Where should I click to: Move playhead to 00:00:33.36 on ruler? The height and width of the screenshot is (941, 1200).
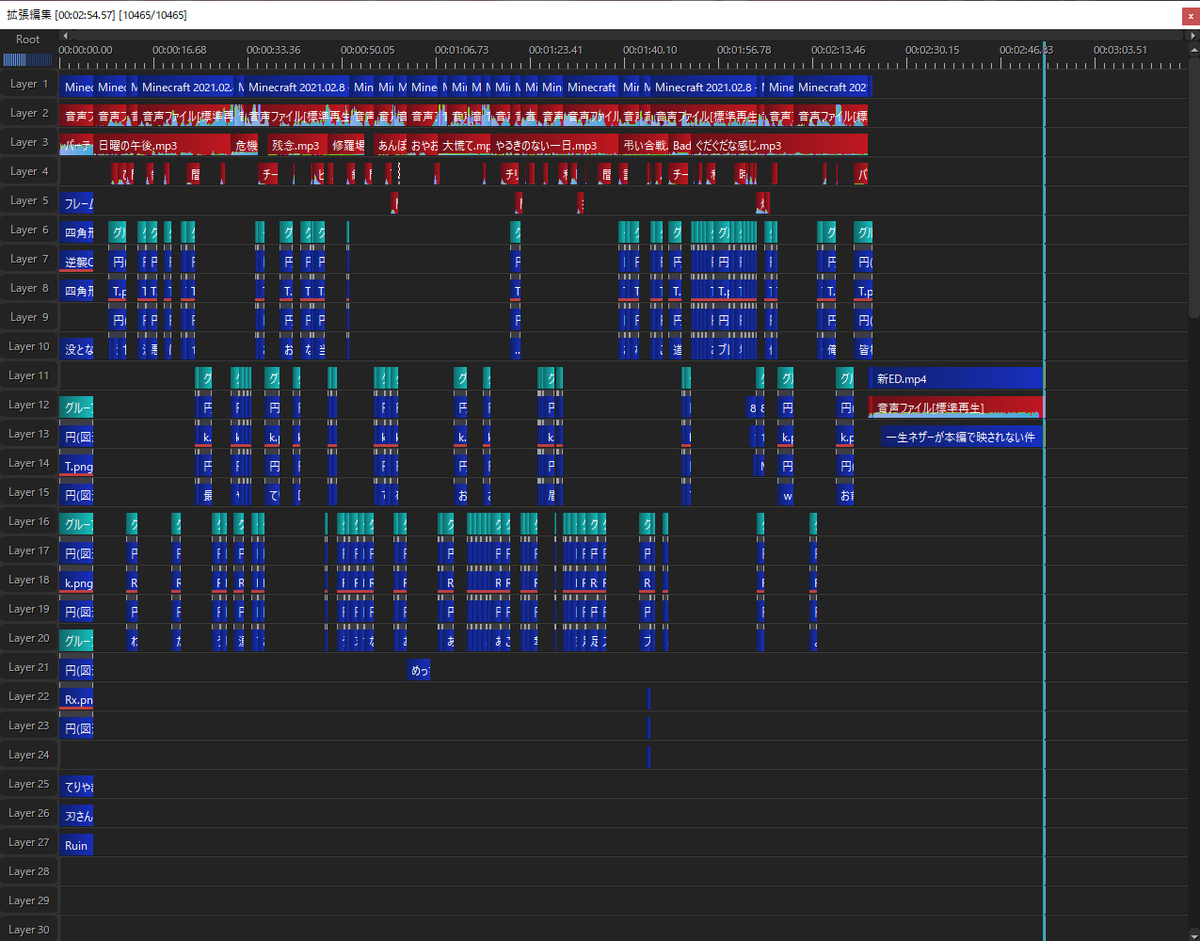point(273,50)
